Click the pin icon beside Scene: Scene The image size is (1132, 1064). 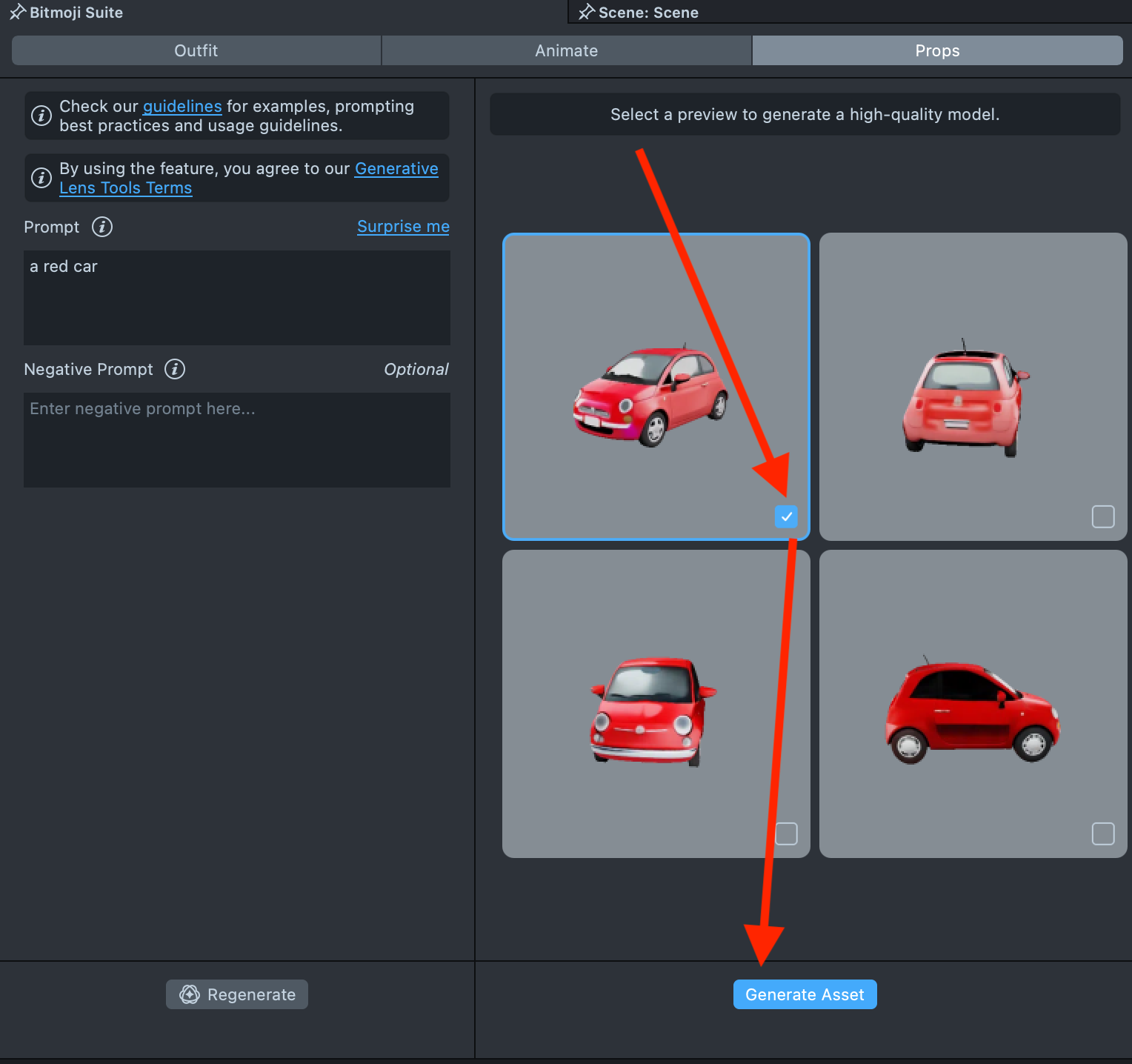pos(586,12)
